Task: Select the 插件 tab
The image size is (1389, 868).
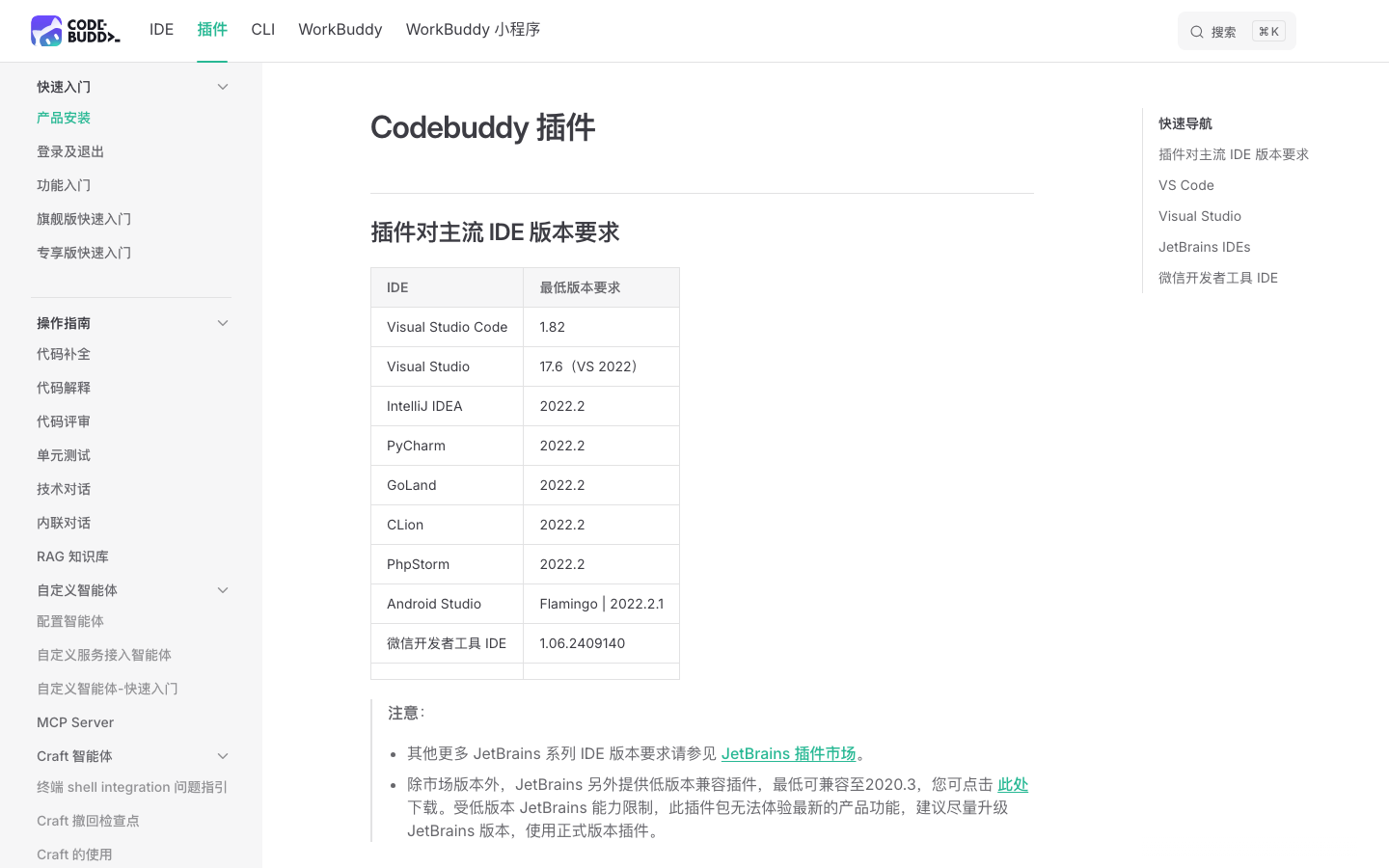Action: click(212, 30)
